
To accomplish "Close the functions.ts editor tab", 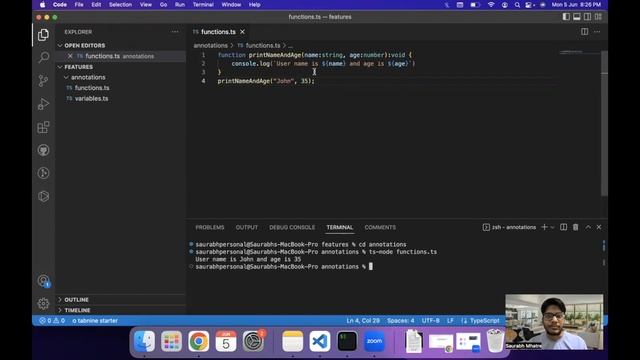I will pos(242,32).
